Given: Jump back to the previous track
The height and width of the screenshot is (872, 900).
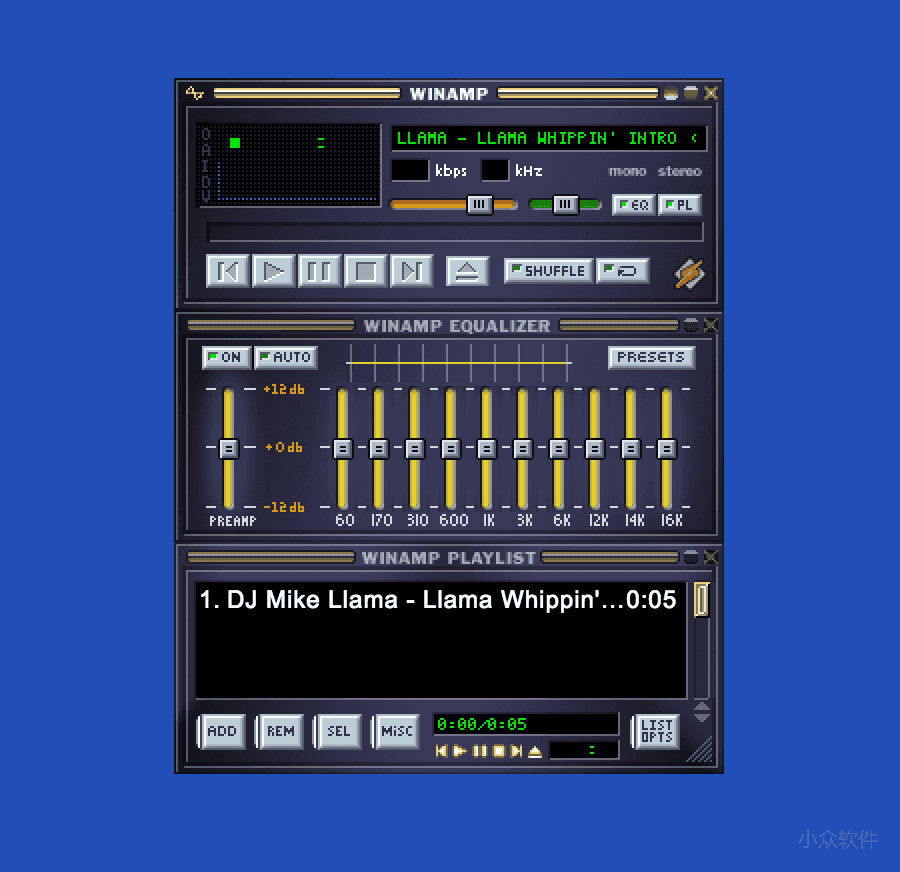Looking at the screenshot, I should (227, 271).
